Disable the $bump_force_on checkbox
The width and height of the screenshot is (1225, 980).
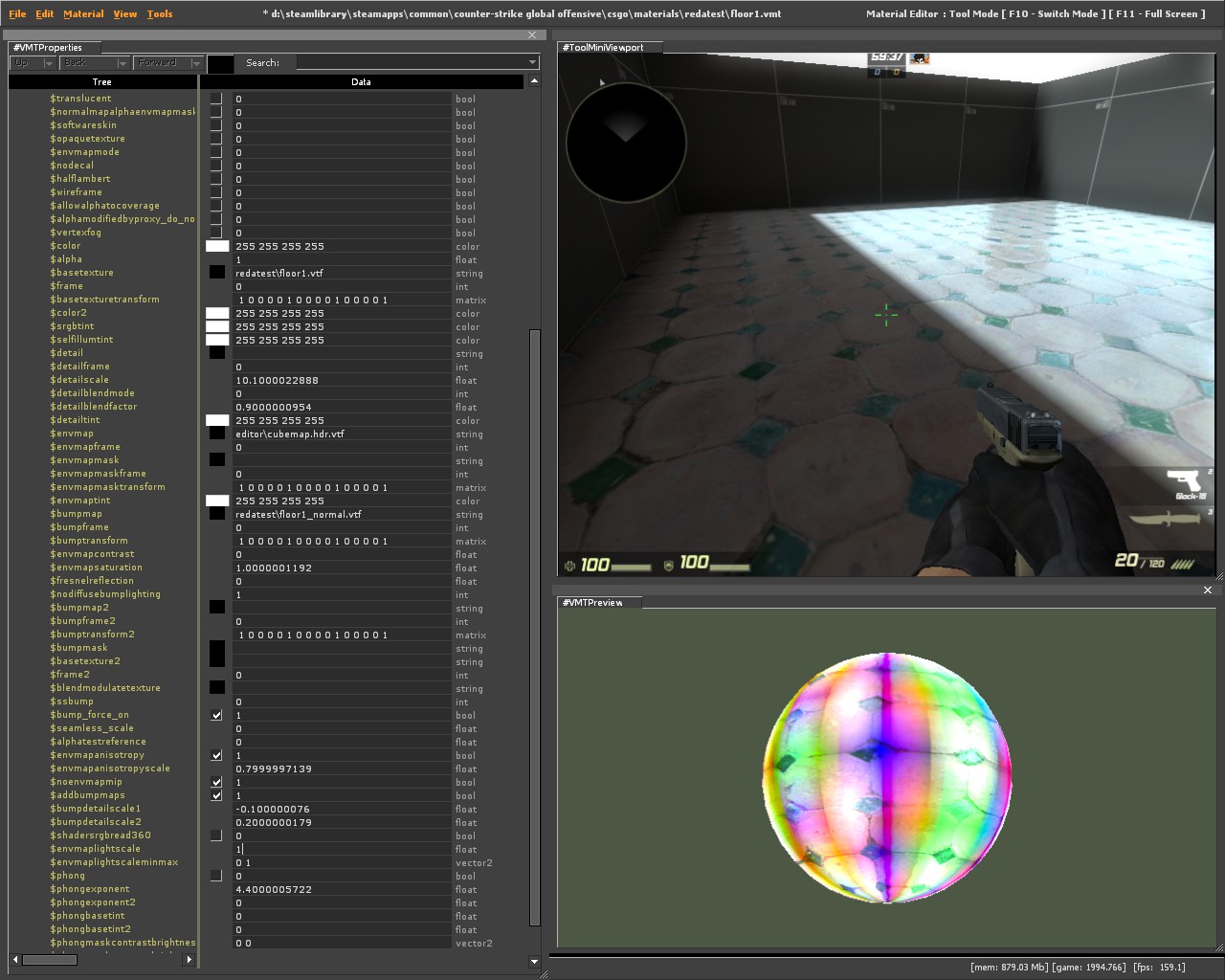[x=216, y=715]
